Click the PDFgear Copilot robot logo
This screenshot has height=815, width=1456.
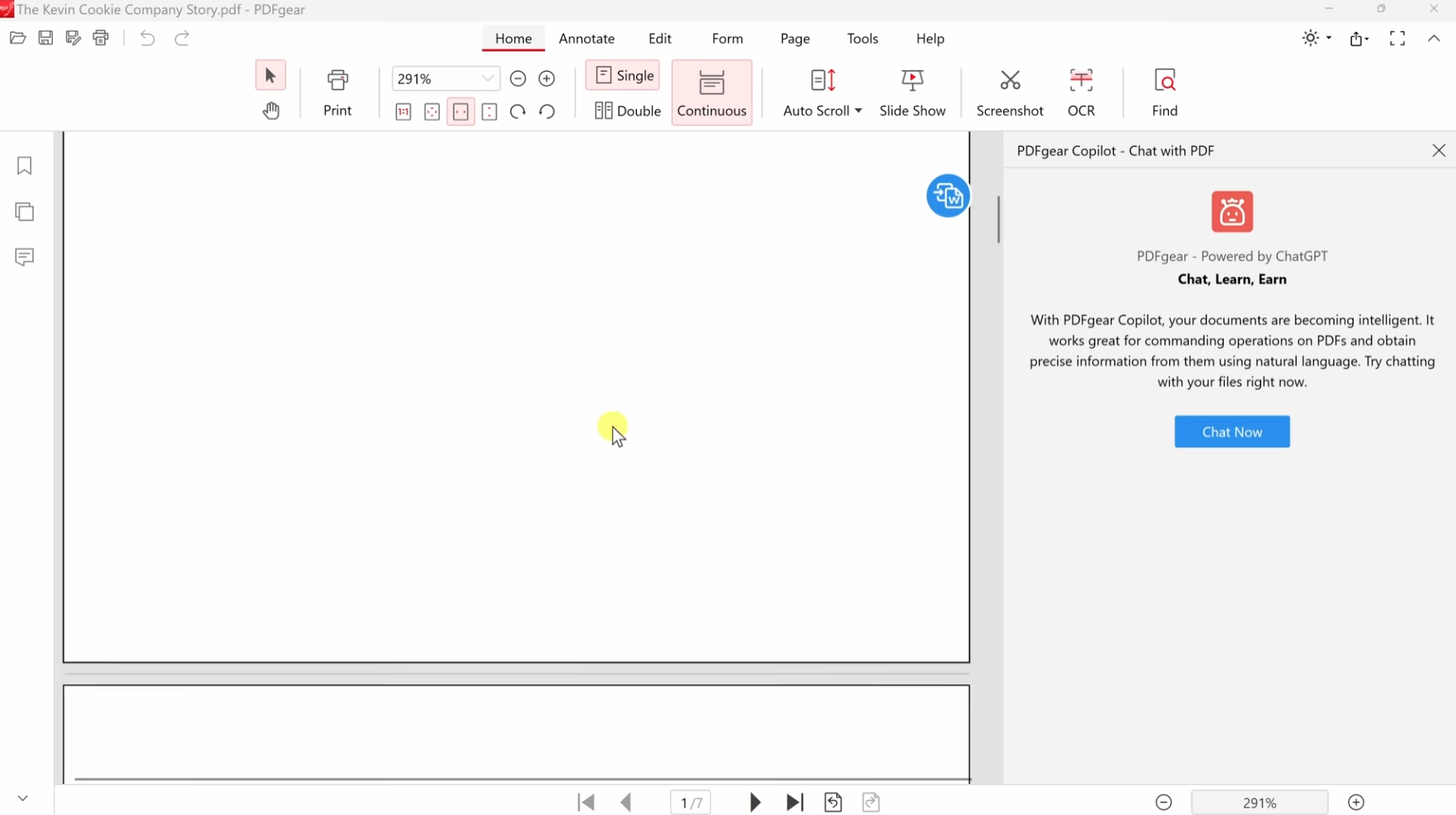[1232, 211]
